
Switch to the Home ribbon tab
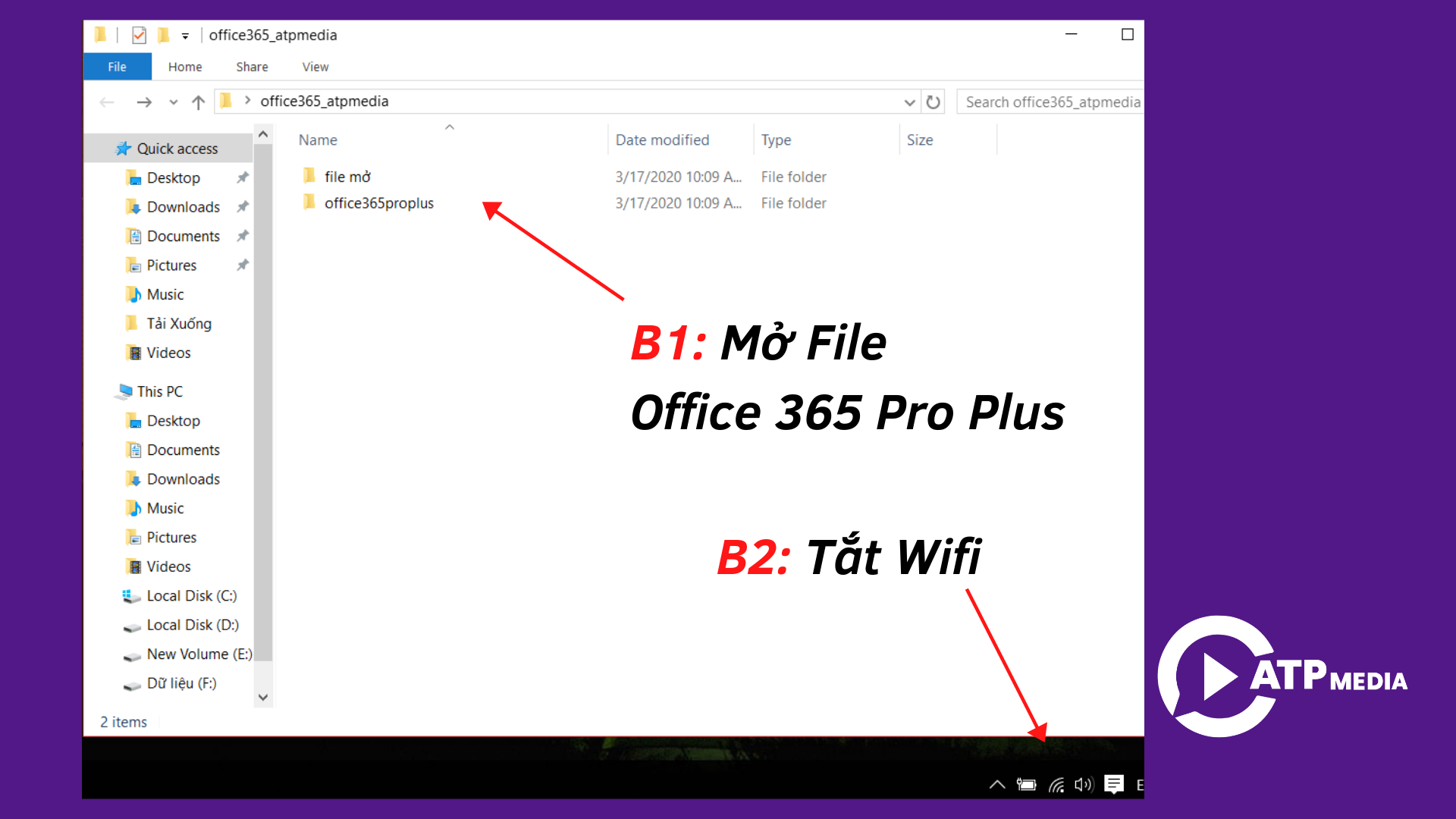[185, 67]
